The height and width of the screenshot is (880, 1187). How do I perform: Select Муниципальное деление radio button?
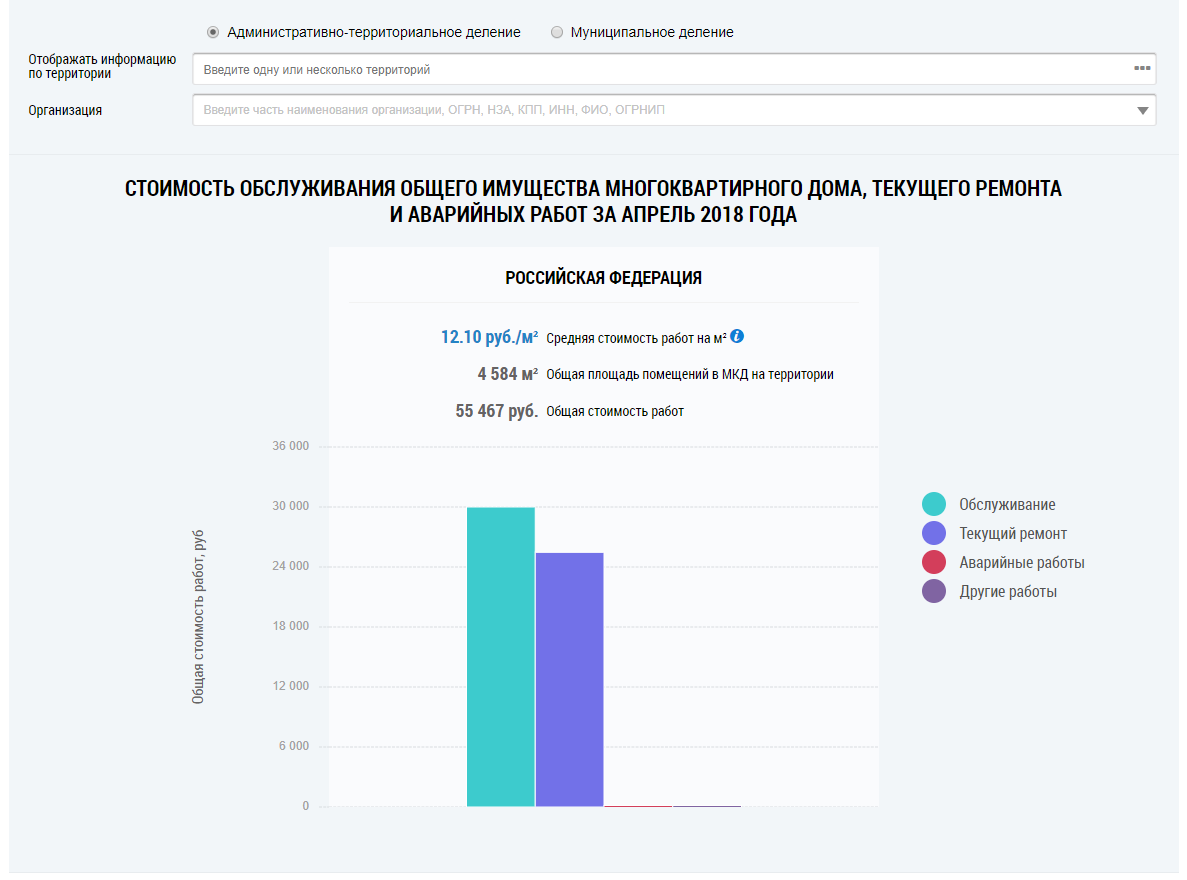(557, 32)
